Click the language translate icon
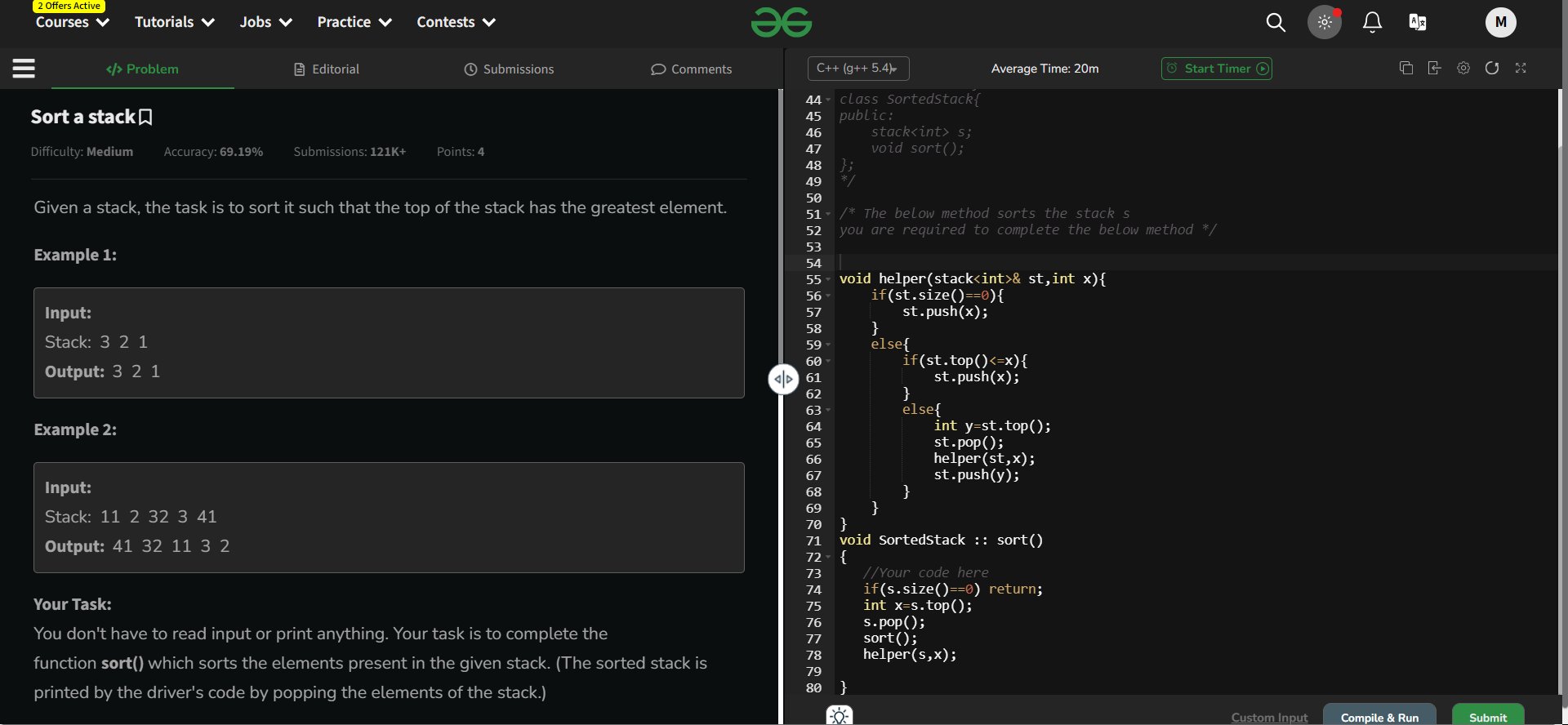 (x=1418, y=23)
